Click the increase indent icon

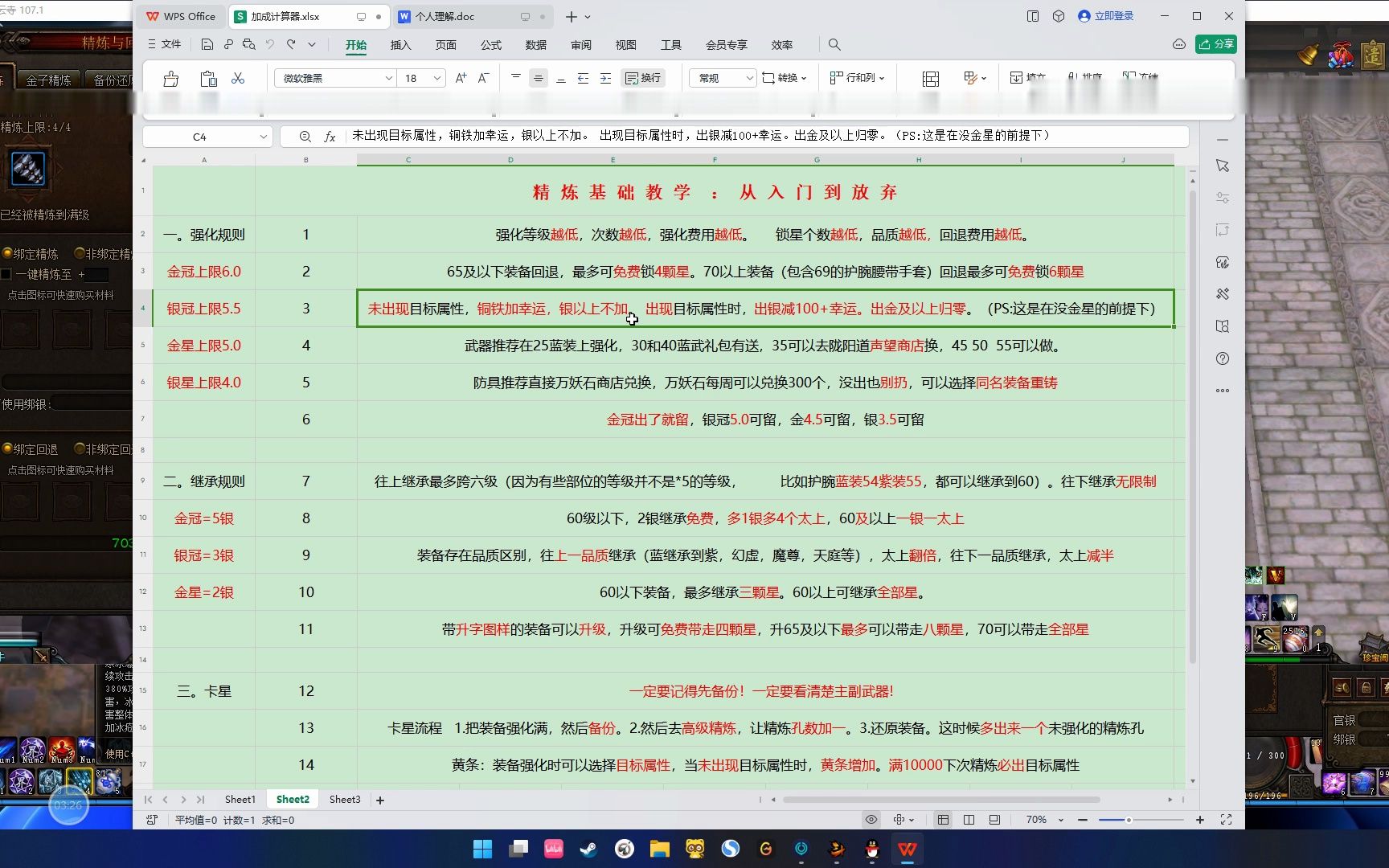click(605, 78)
